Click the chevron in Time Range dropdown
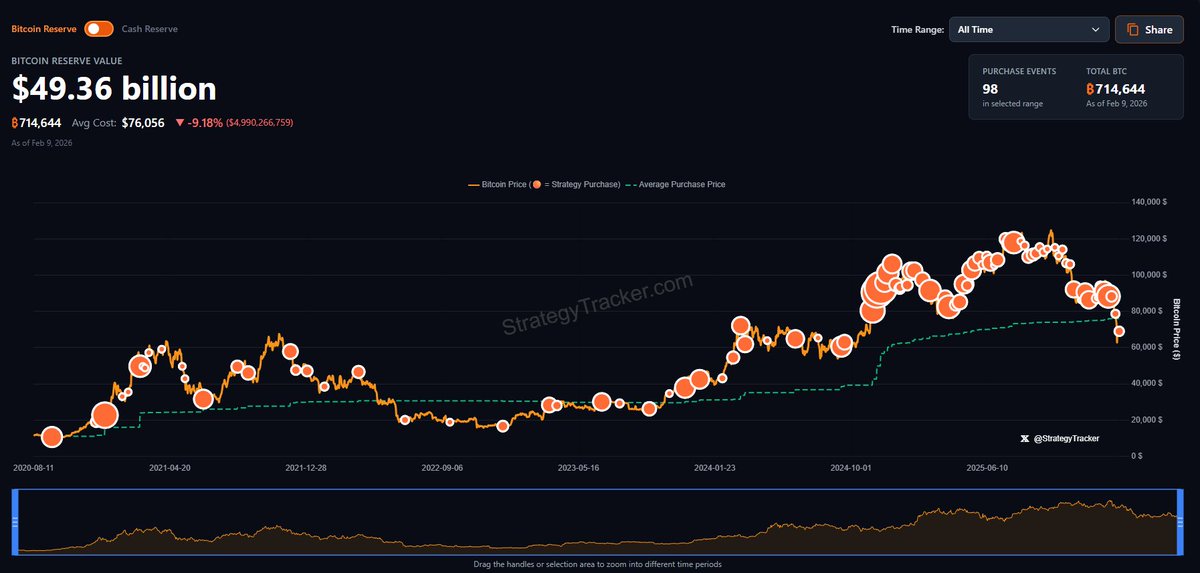This screenshot has width=1200, height=573. (1095, 30)
